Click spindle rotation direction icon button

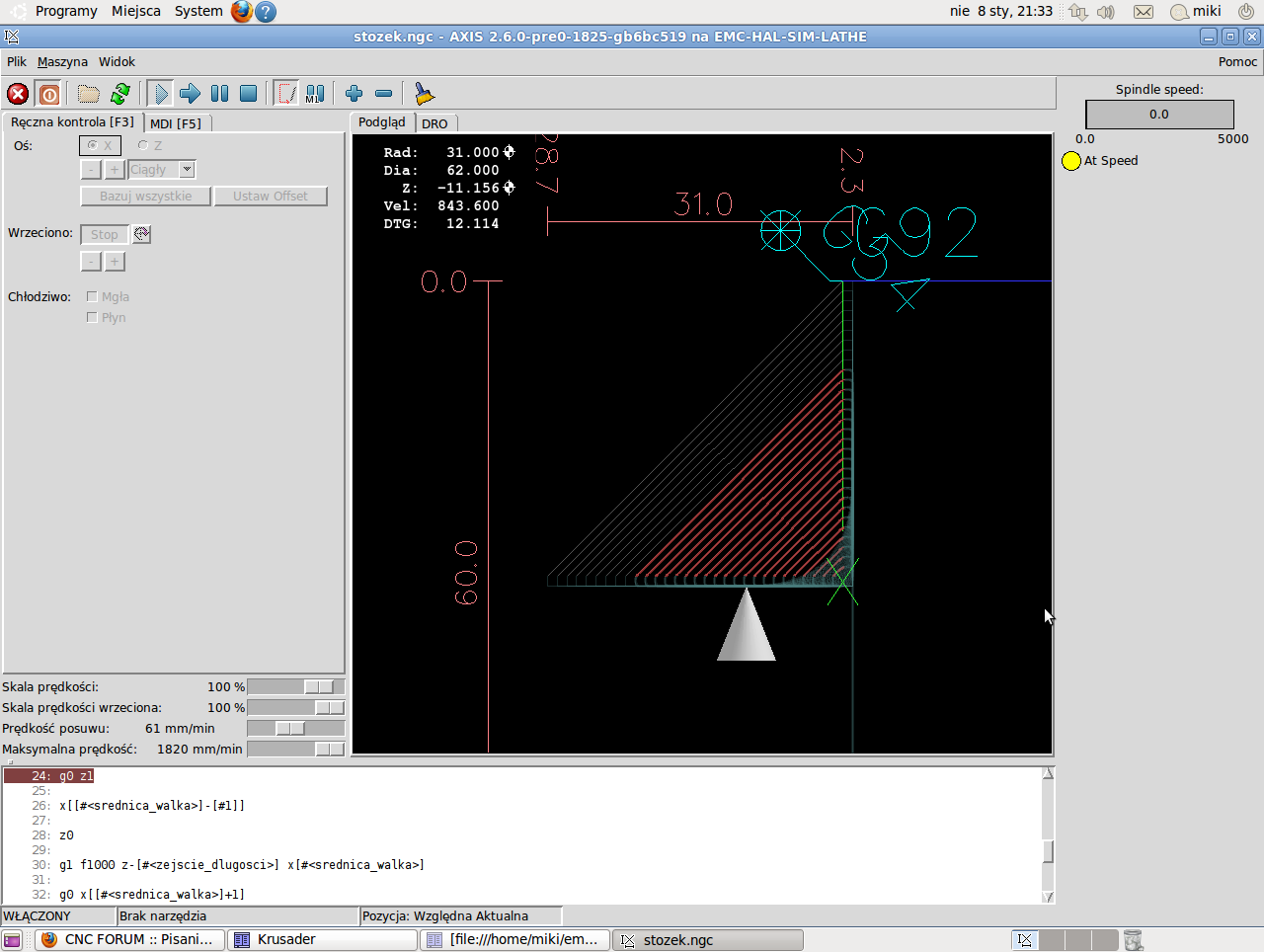click(142, 234)
